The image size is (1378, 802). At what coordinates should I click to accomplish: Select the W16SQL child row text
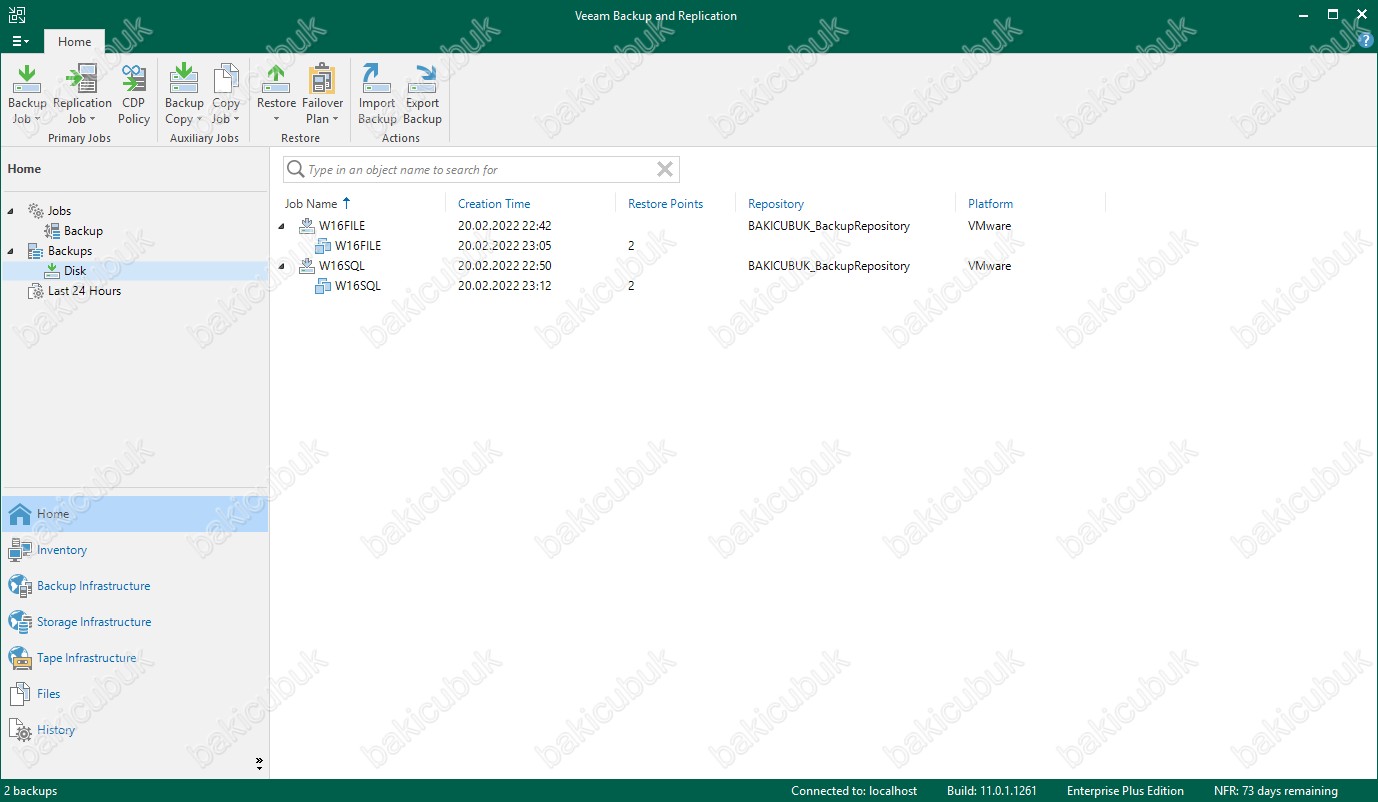[x=358, y=286]
